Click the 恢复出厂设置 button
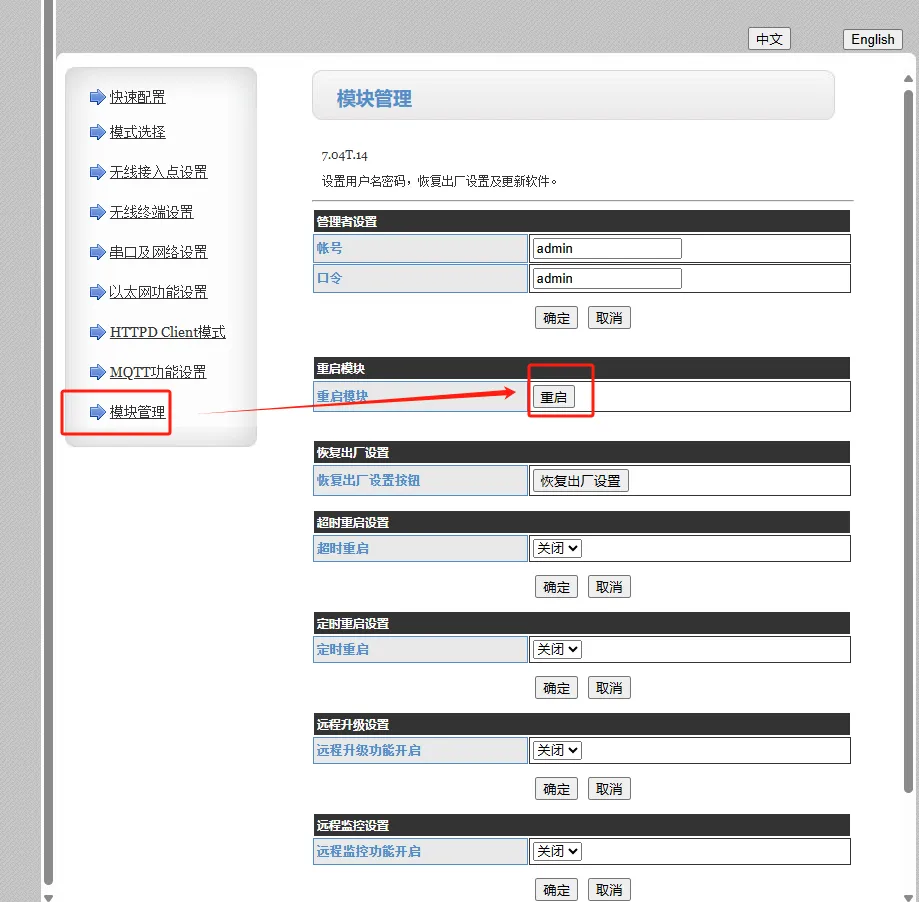919x902 pixels. pyautogui.click(x=580, y=481)
